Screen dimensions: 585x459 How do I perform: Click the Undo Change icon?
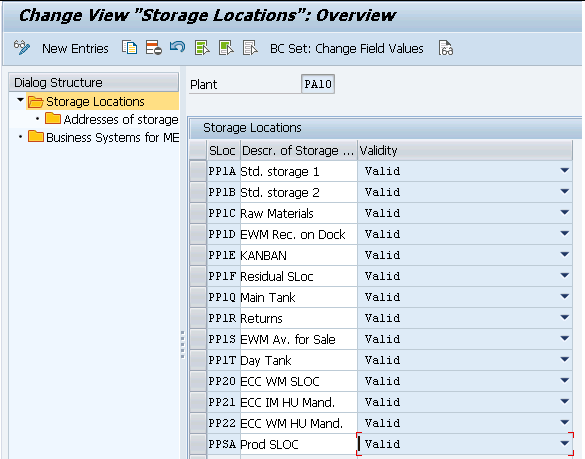click(x=177, y=47)
